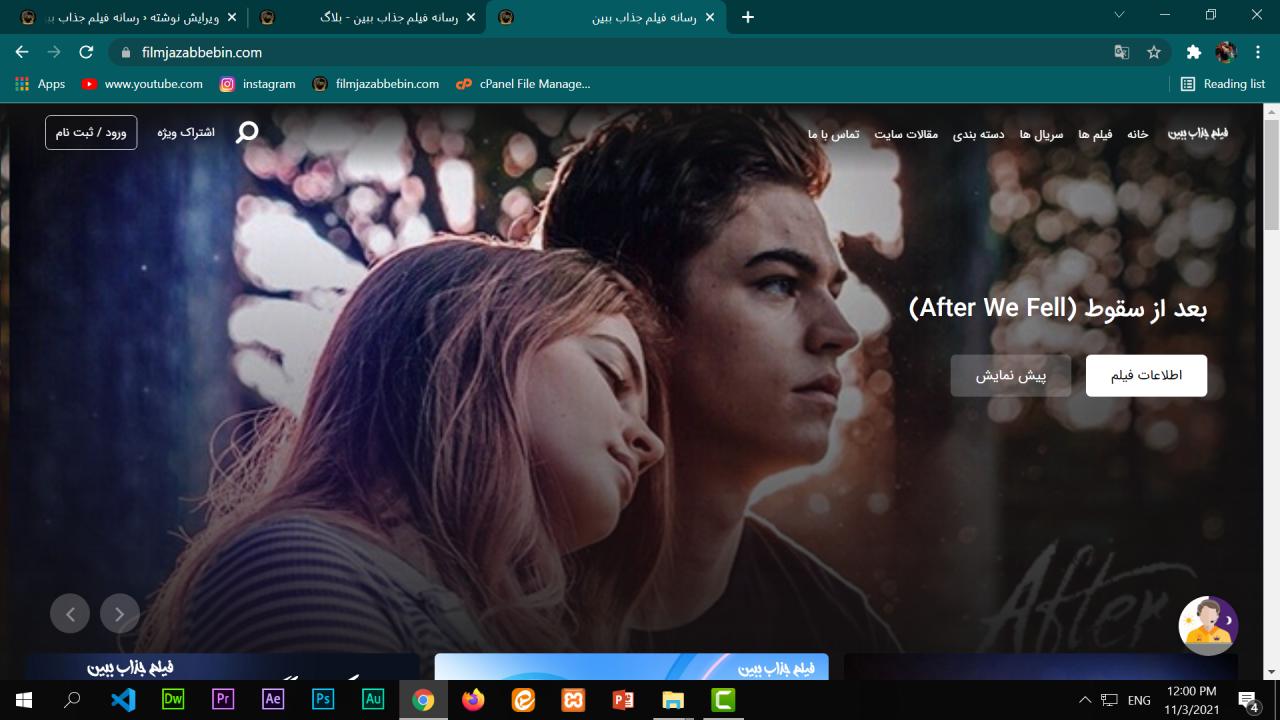This screenshot has width=1280, height=720.
Task: Open the 'تماس با ما' menu item
Action: tap(834, 134)
